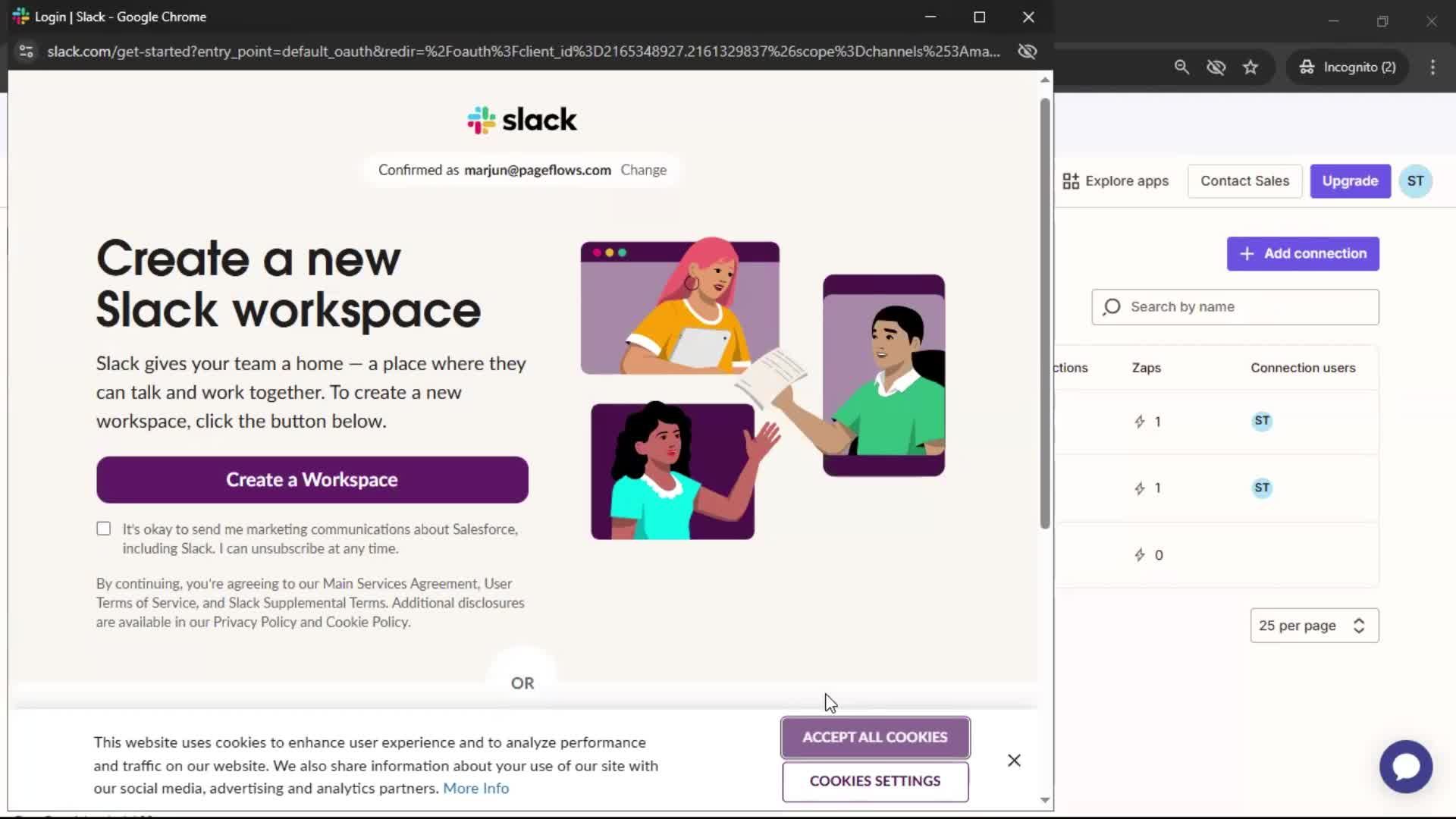The width and height of the screenshot is (1456, 819).
Task: Accept all cookies
Action: (x=875, y=737)
